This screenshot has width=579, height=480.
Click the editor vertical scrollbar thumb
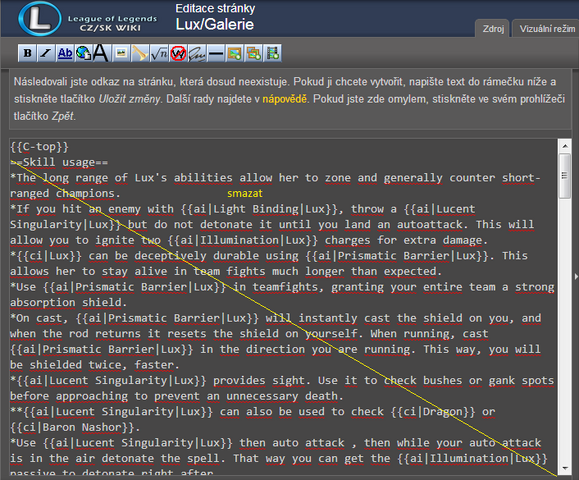(565, 176)
